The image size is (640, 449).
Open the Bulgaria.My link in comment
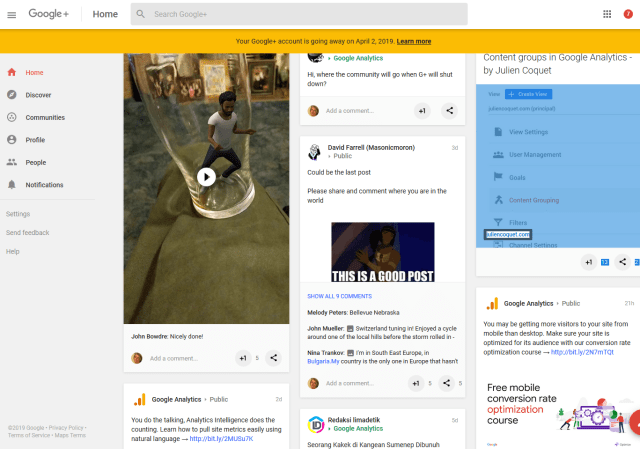coord(323,361)
